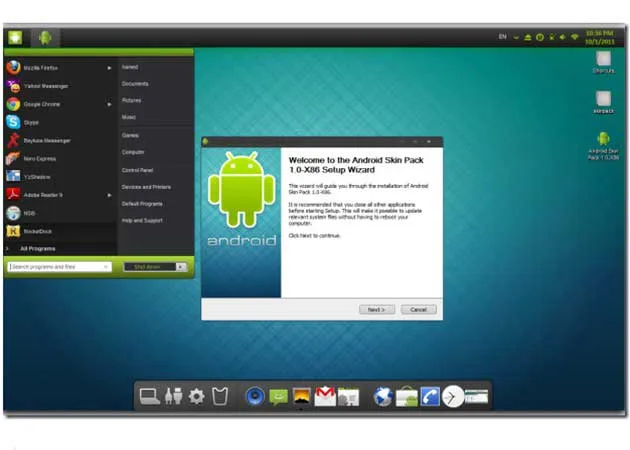Open Control Panel from the Start menu
This screenshot has height=450, width=630.
pos(137,170)
